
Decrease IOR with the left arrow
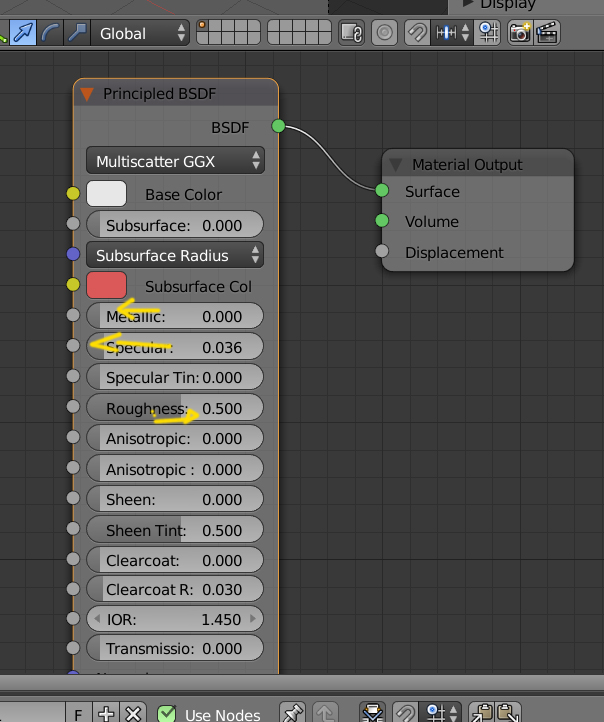97,619
